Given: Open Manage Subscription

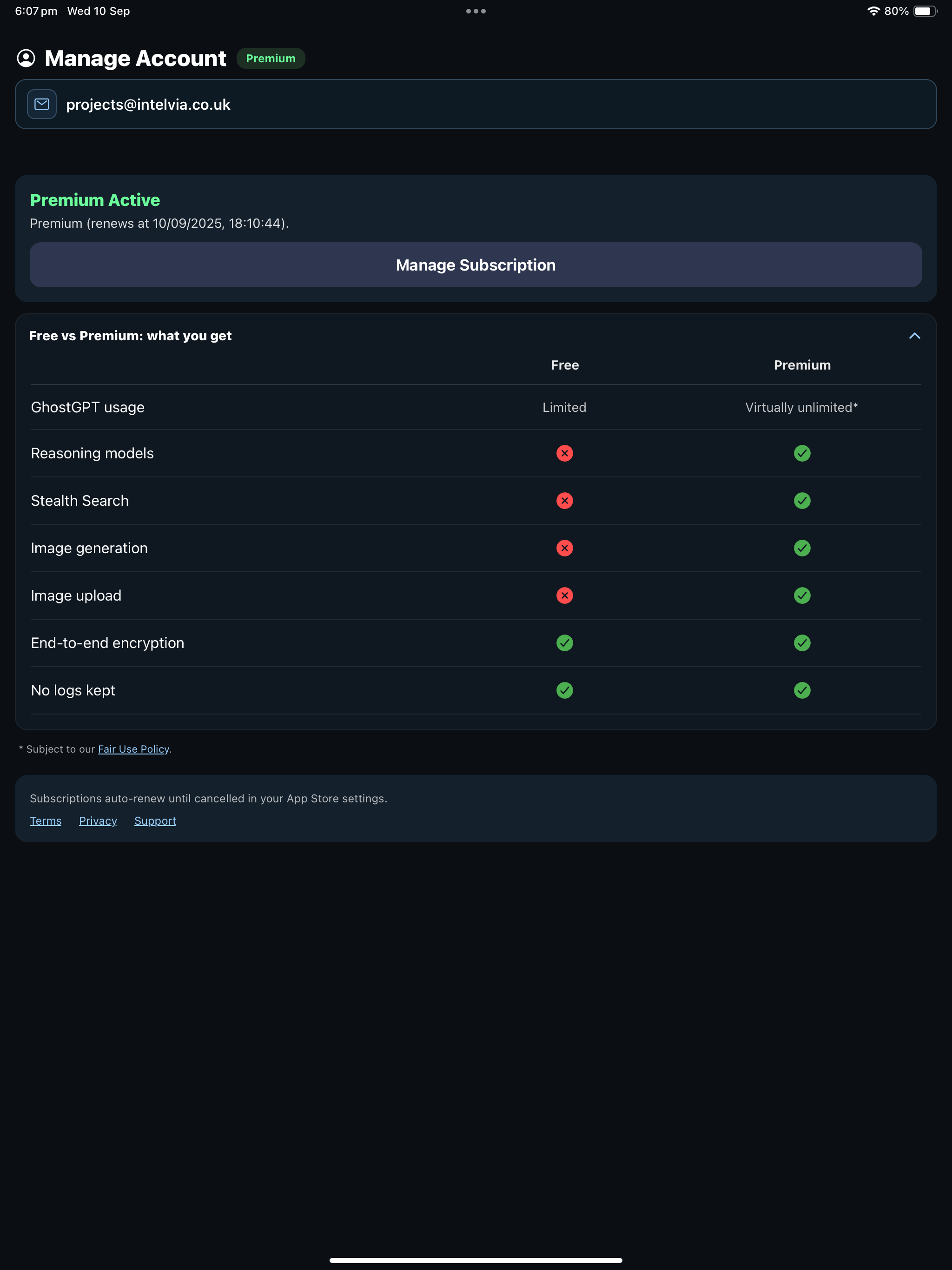Looking at the screenshot, I should pos(476,265).
